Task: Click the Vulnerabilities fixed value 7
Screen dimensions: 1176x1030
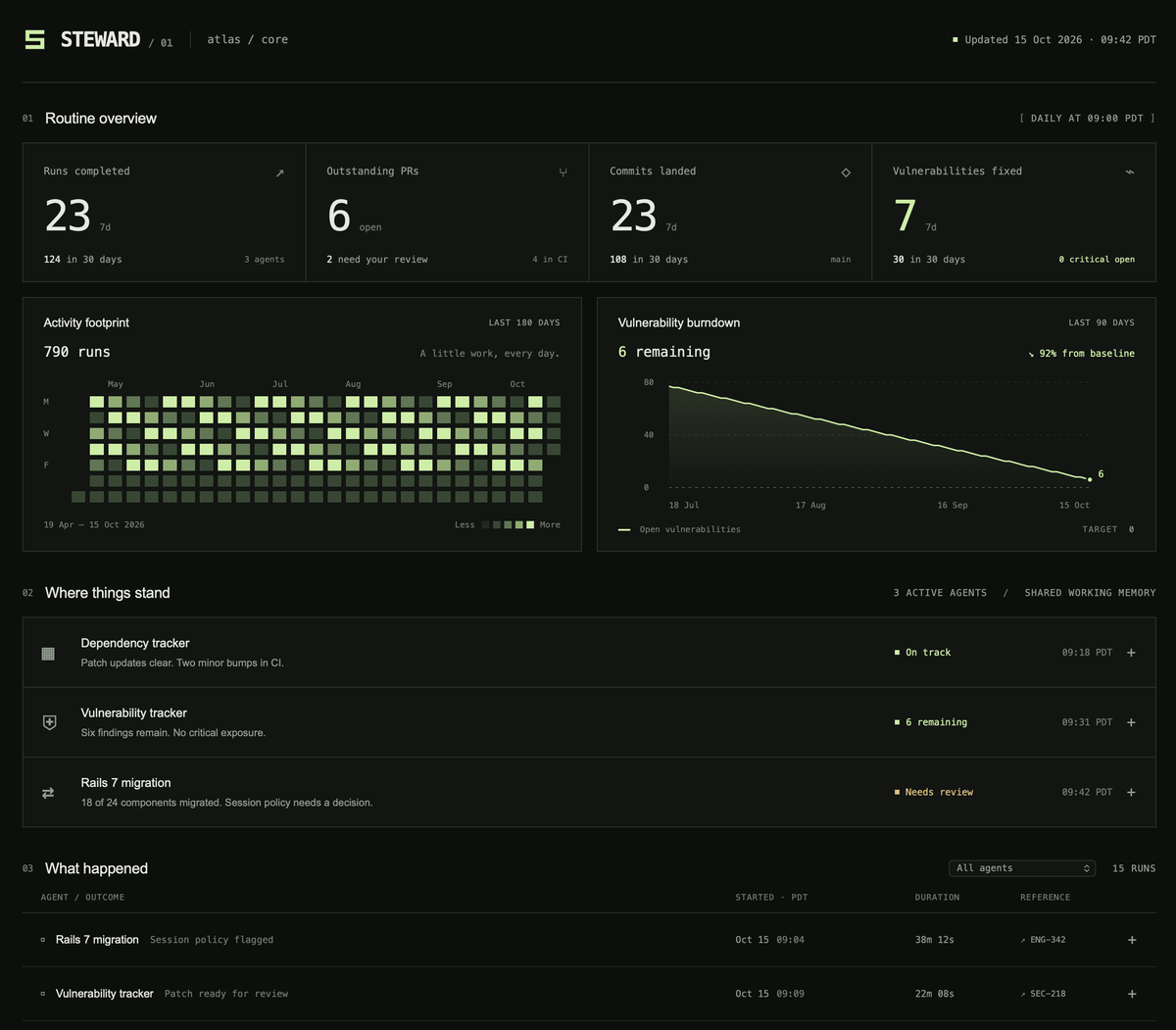Action: (x=905, y=216)
